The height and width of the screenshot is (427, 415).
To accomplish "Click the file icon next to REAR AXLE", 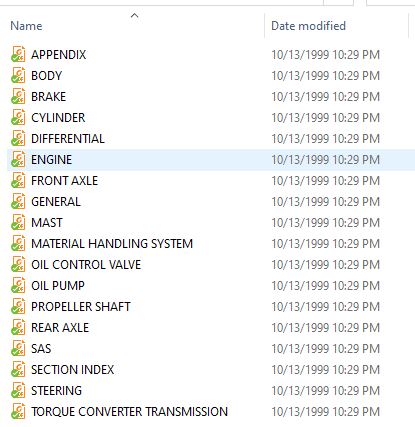I will click(18, 327).
